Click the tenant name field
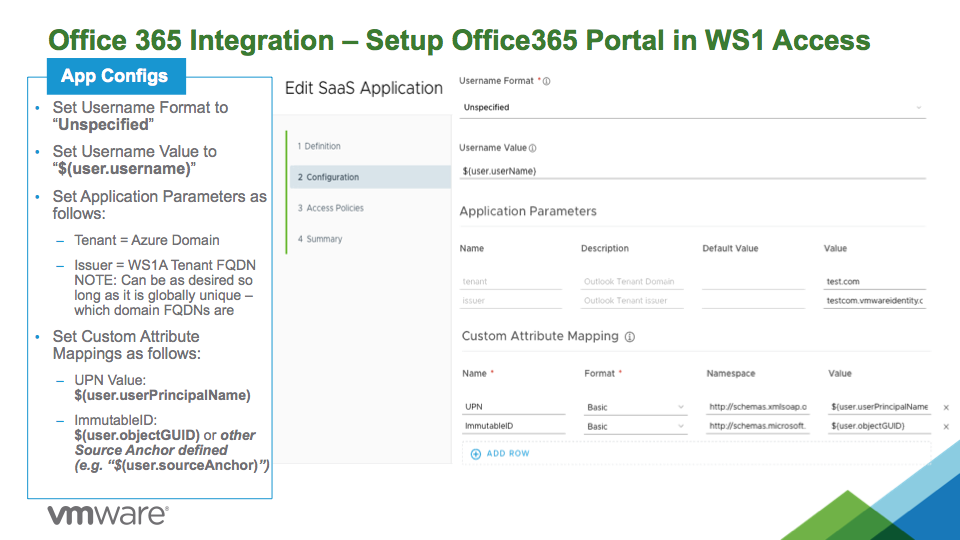This screenshot has height=540, width=960. pyautogui.click(x=510, y=282)
